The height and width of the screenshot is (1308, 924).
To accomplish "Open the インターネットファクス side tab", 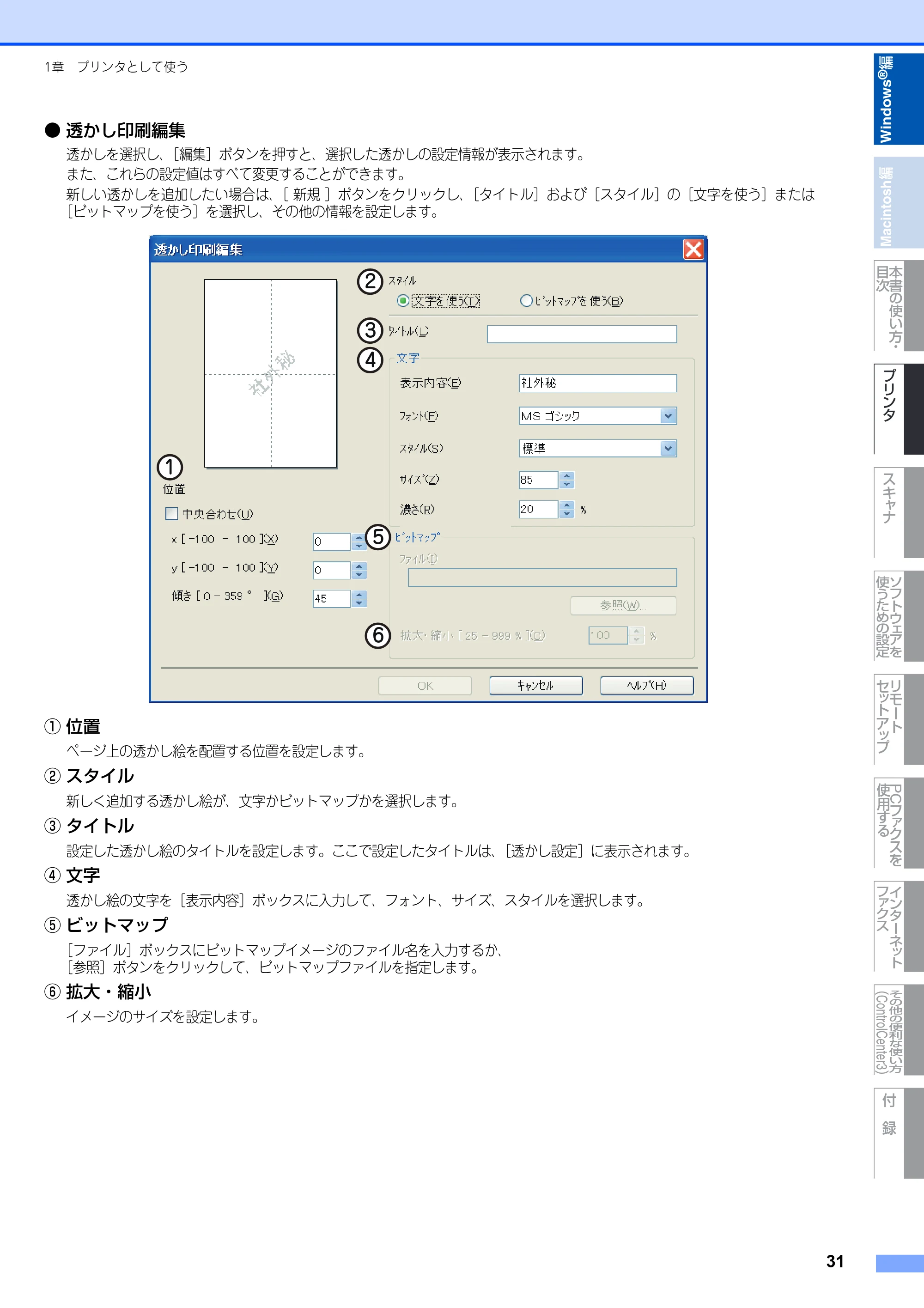I will 899,926.
